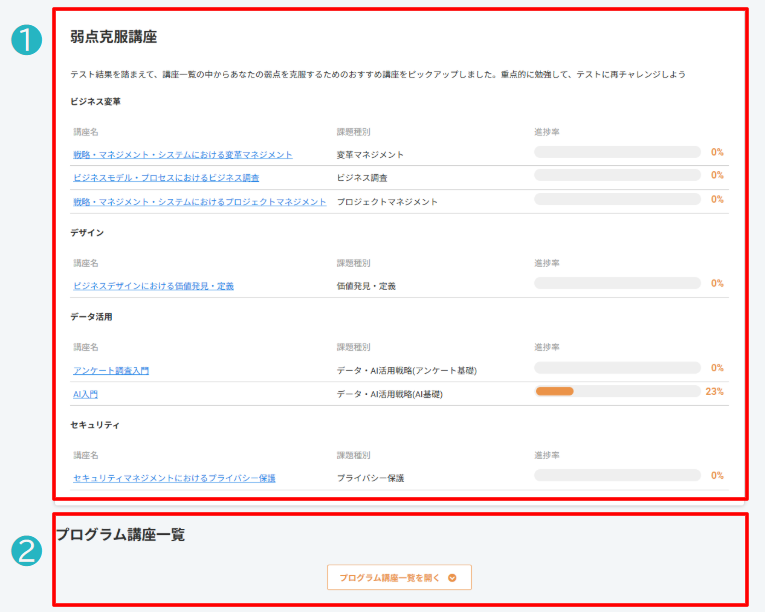
Task: Click the 変革マネジメント category cell
Action: (x=370, y=155)
